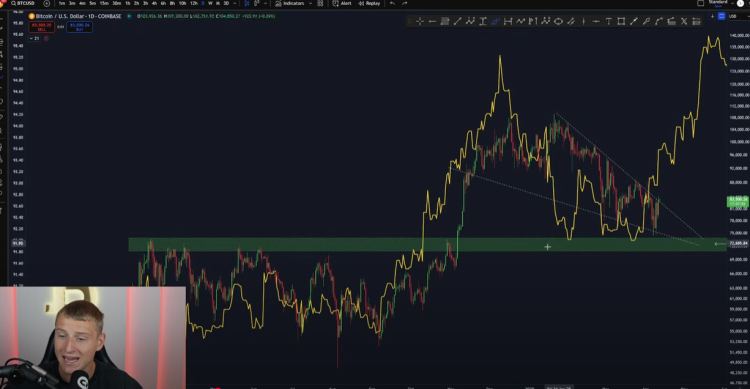
Task: Start bar Replay mode
Action: (369, 3)
